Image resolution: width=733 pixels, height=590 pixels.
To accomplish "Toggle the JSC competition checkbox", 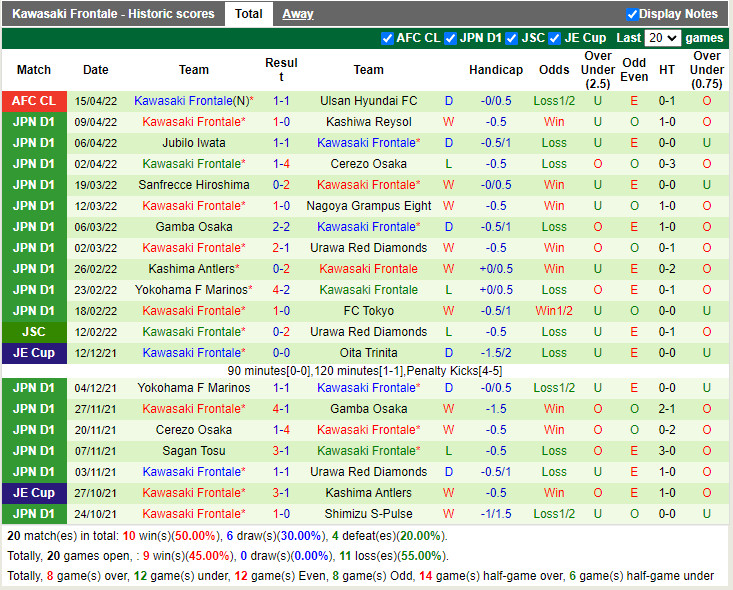I will (x=512, y=38).
